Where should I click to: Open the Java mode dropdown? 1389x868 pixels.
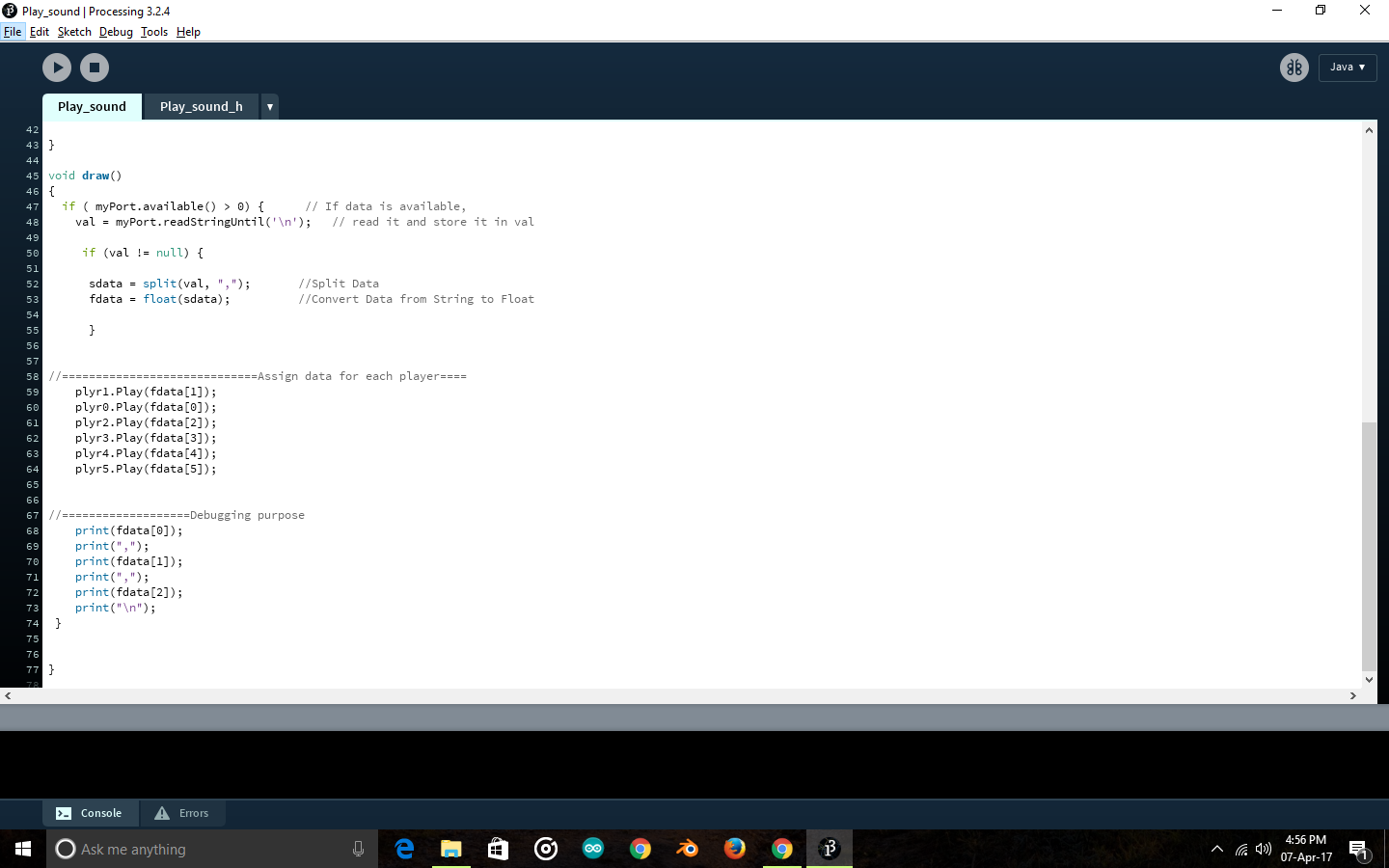(x=1348, y=68)
